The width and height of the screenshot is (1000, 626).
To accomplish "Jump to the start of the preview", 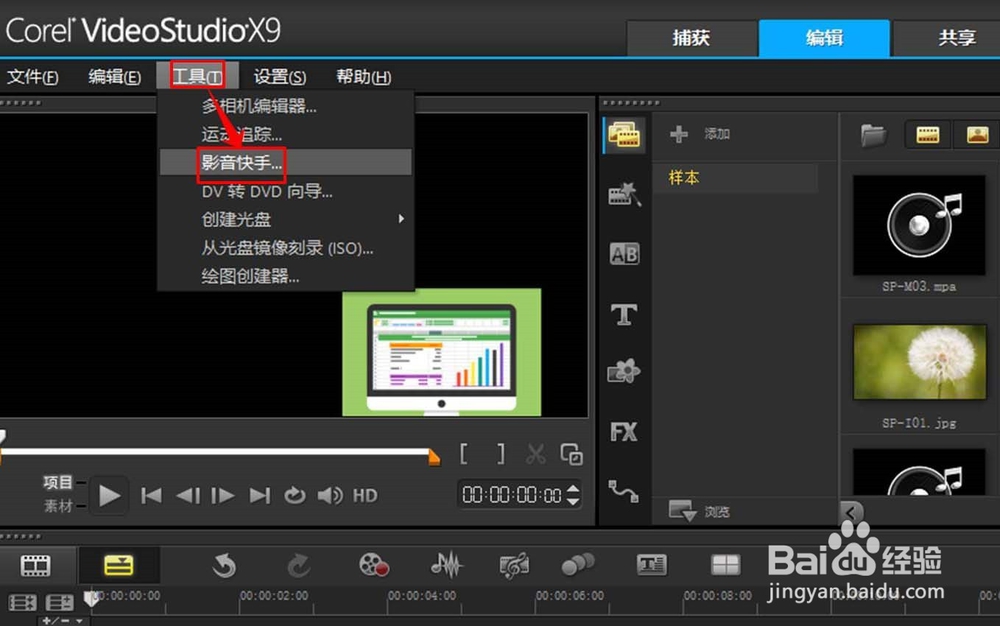I will tap(151, 495).
